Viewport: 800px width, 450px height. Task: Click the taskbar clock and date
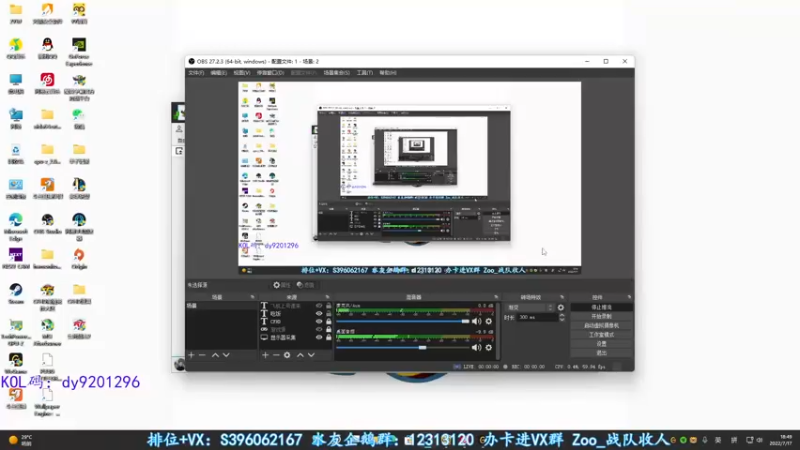coord(781,440)
